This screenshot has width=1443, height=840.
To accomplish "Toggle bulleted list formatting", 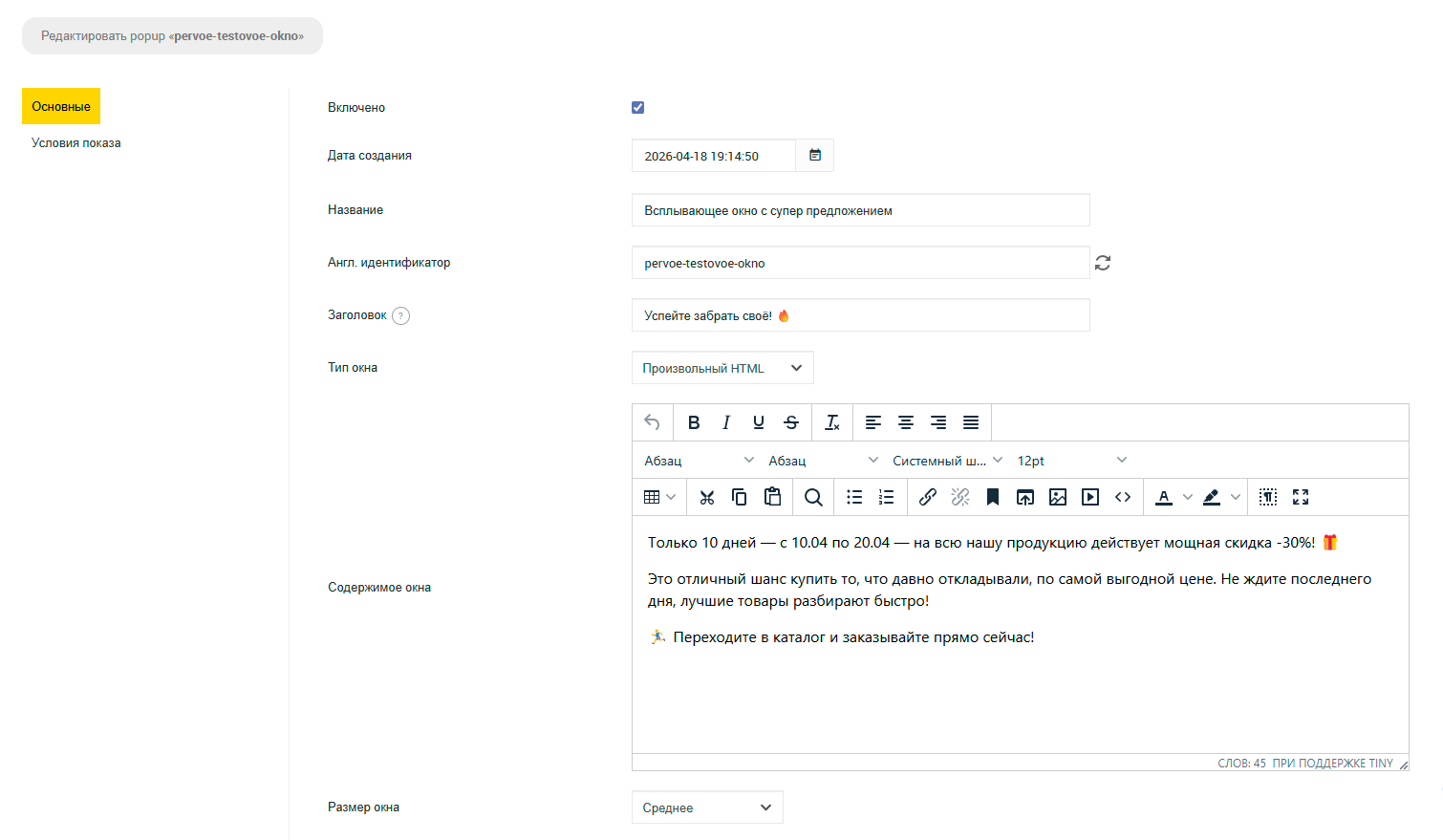I will [x=854, y=497].
